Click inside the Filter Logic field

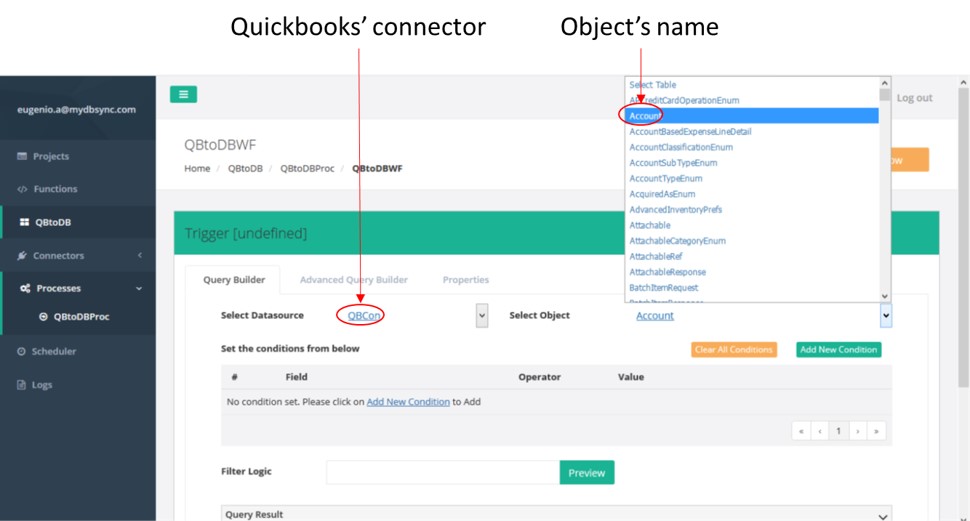(442, 472)
